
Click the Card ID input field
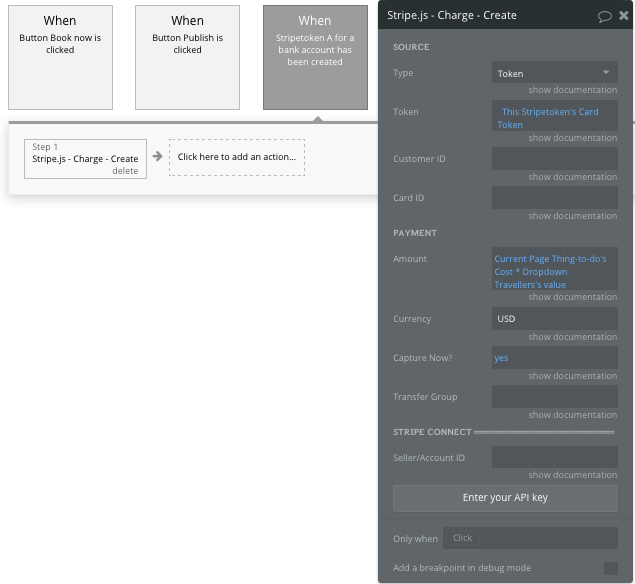coord(554,198)
